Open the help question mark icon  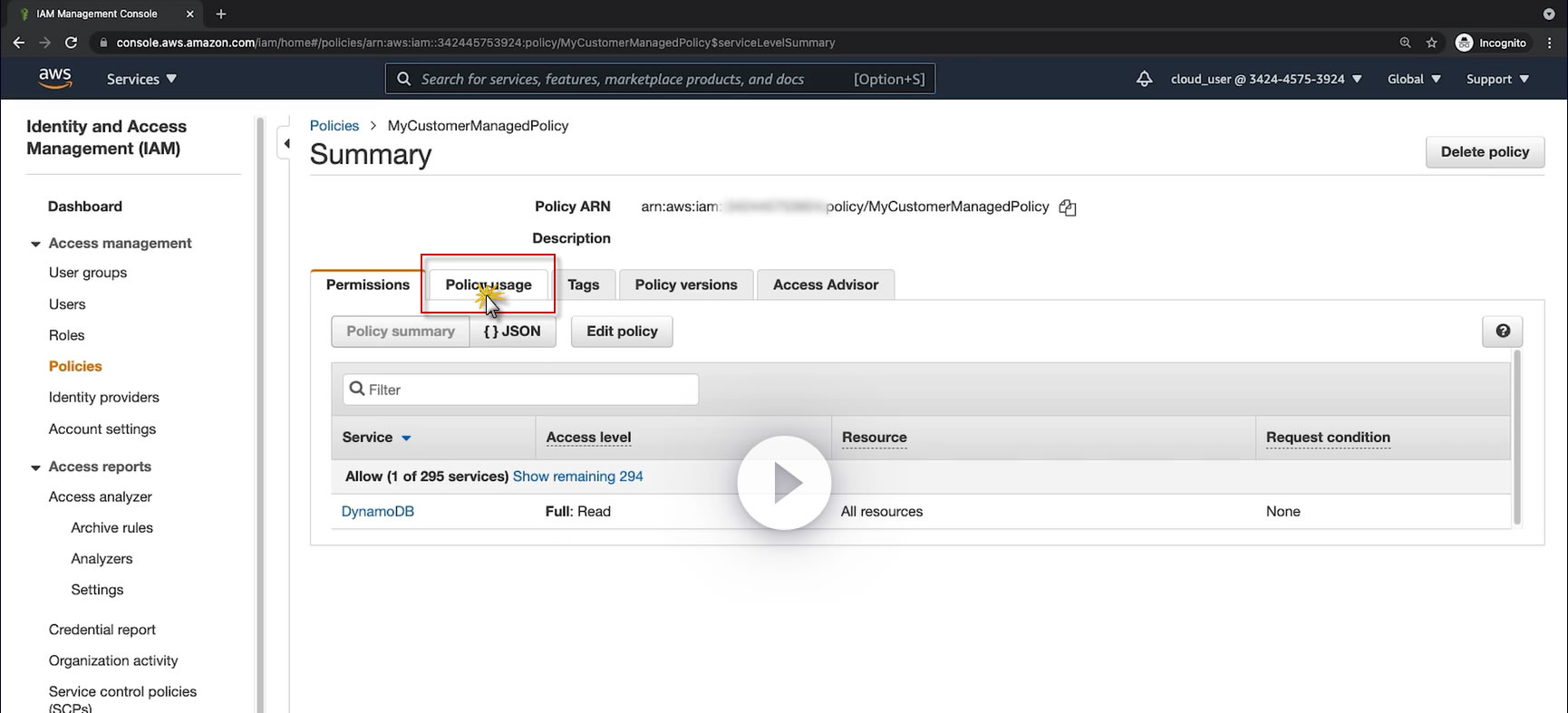pyautogui.click(x=1503, y=331)
